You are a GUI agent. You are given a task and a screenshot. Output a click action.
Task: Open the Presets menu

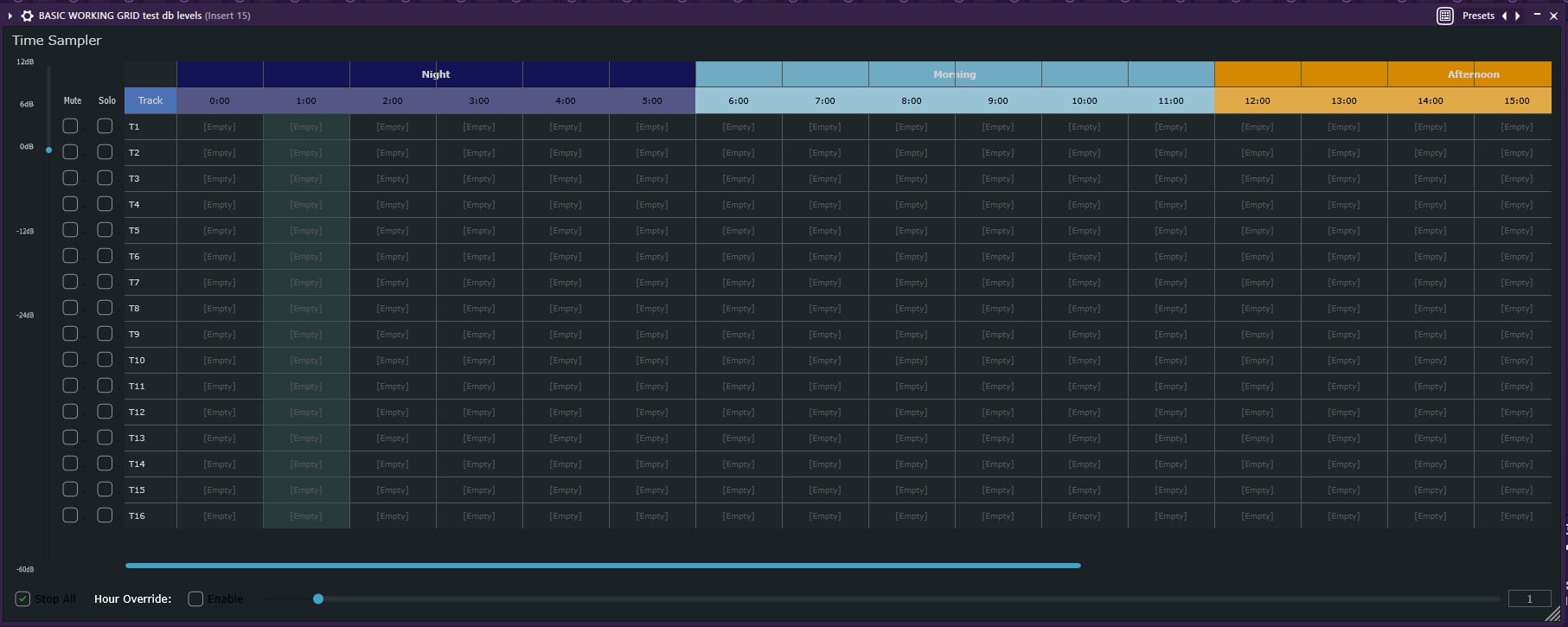pyautogui.click(x=1478, y=16)
